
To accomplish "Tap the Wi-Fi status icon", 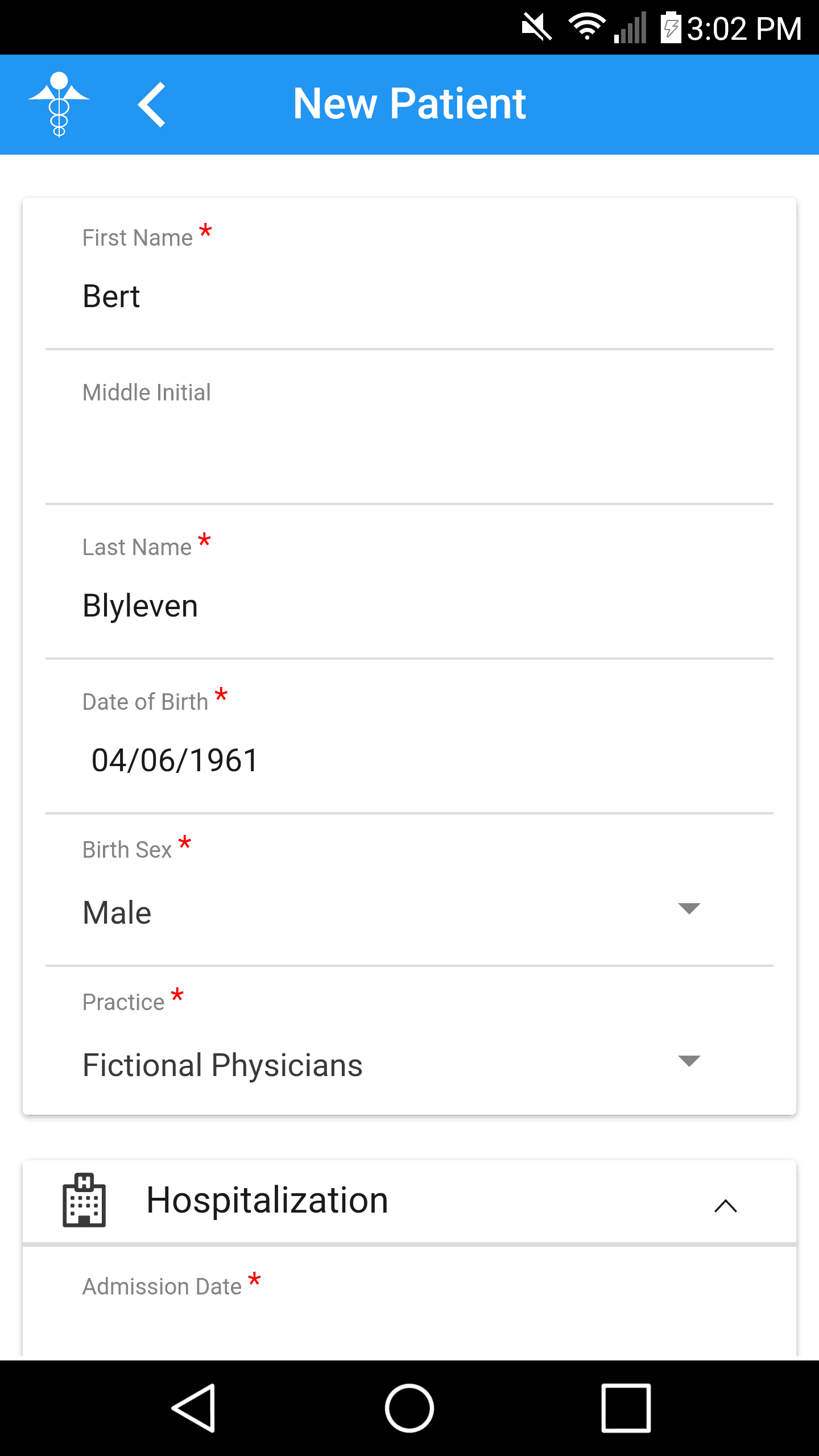I will [586, 27].
